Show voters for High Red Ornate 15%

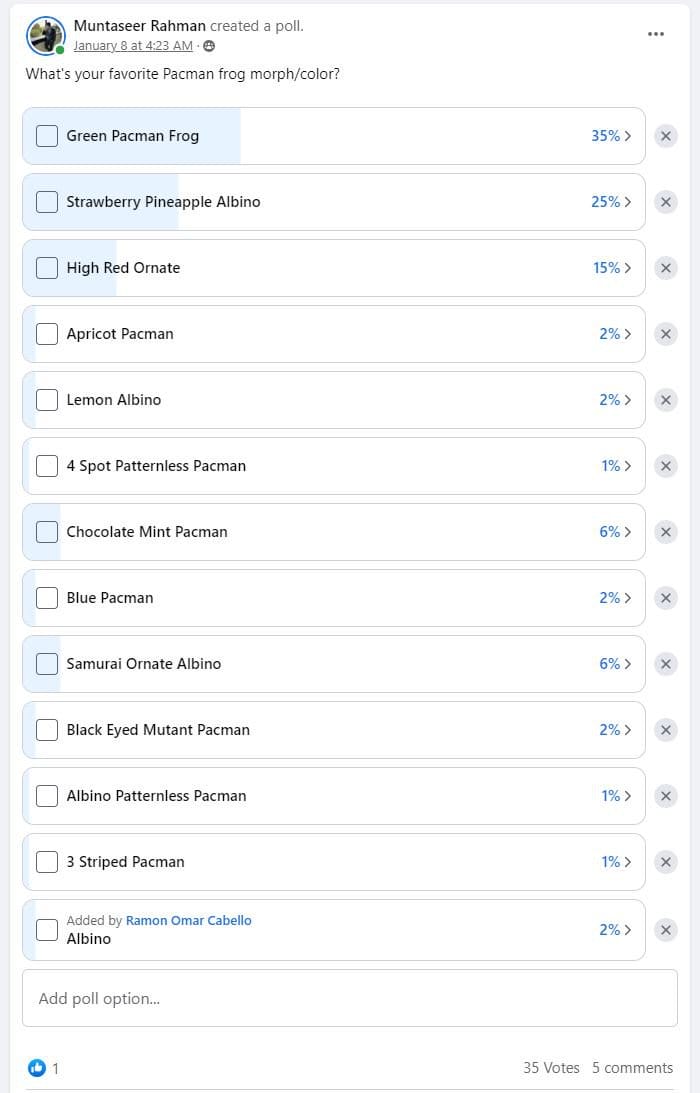(612, 268)
